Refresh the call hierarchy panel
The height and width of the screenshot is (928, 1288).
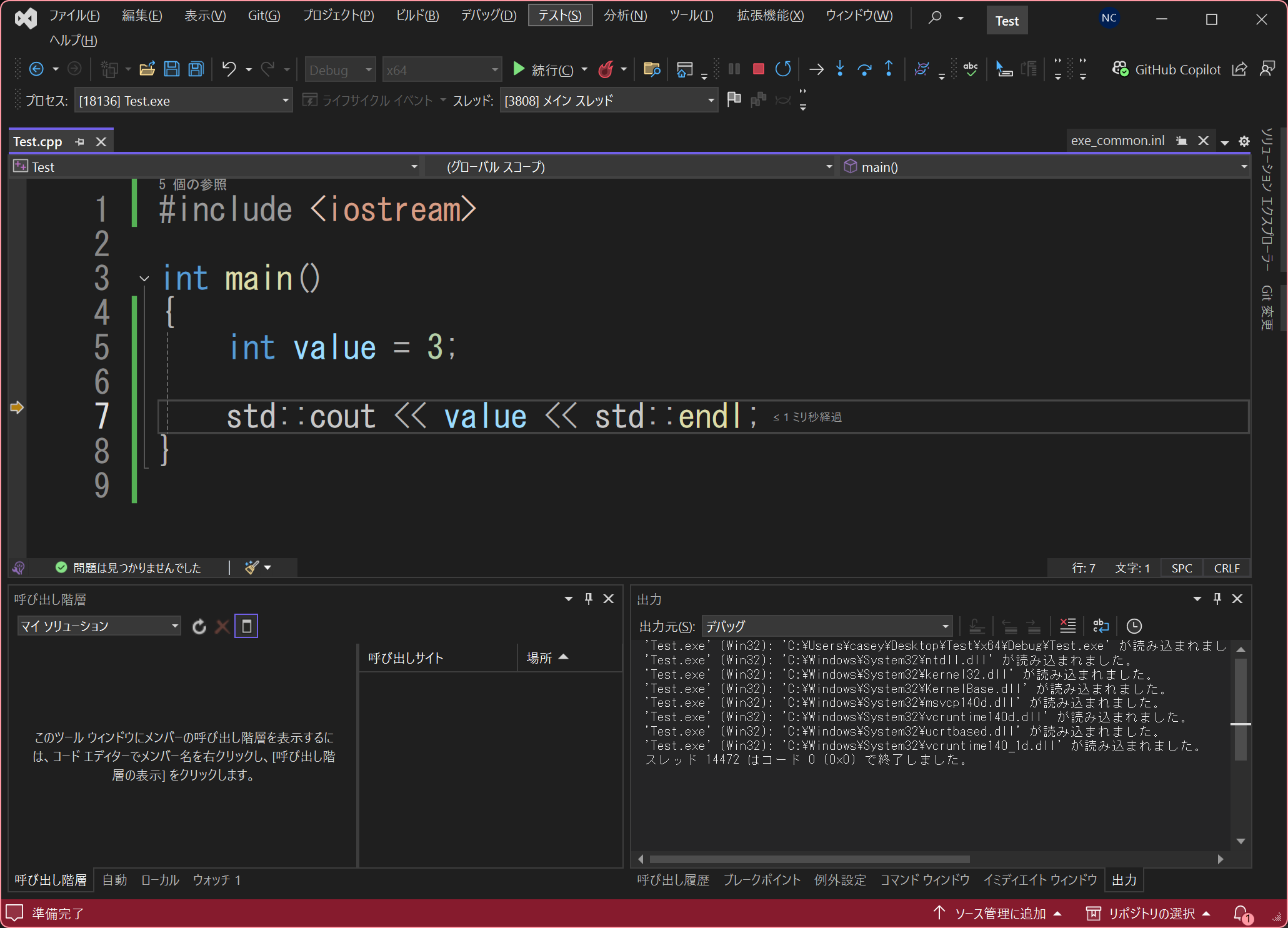[x=199, y=626]
